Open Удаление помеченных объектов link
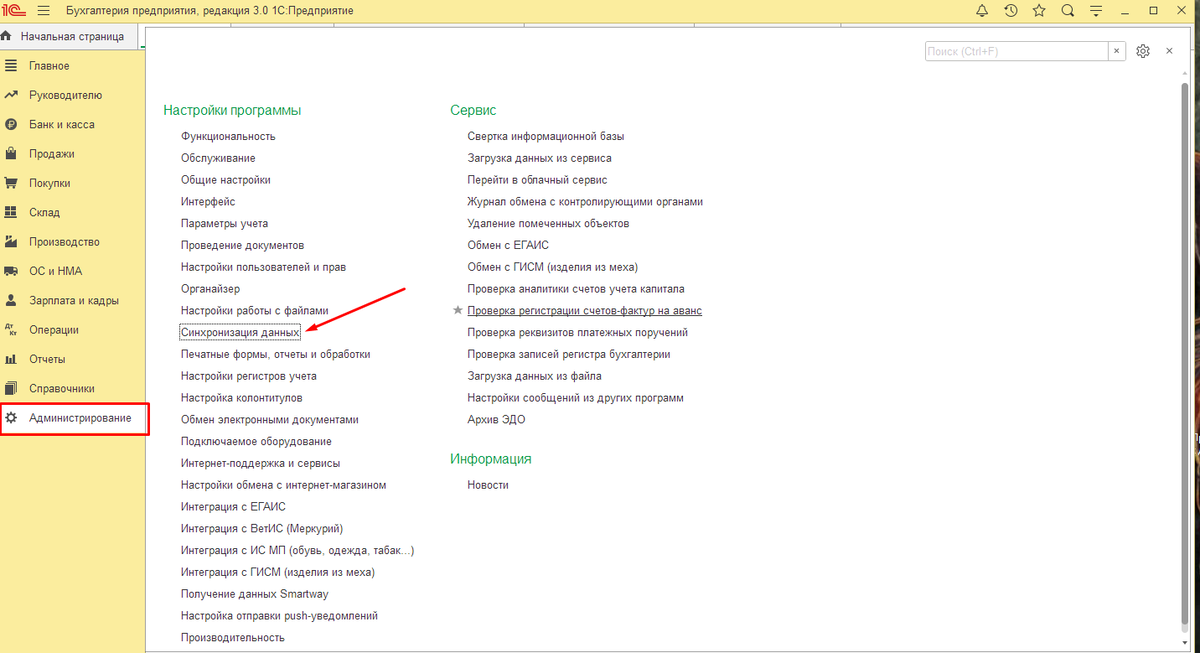This screenshot has height=653, width=1200. point(548,224)
